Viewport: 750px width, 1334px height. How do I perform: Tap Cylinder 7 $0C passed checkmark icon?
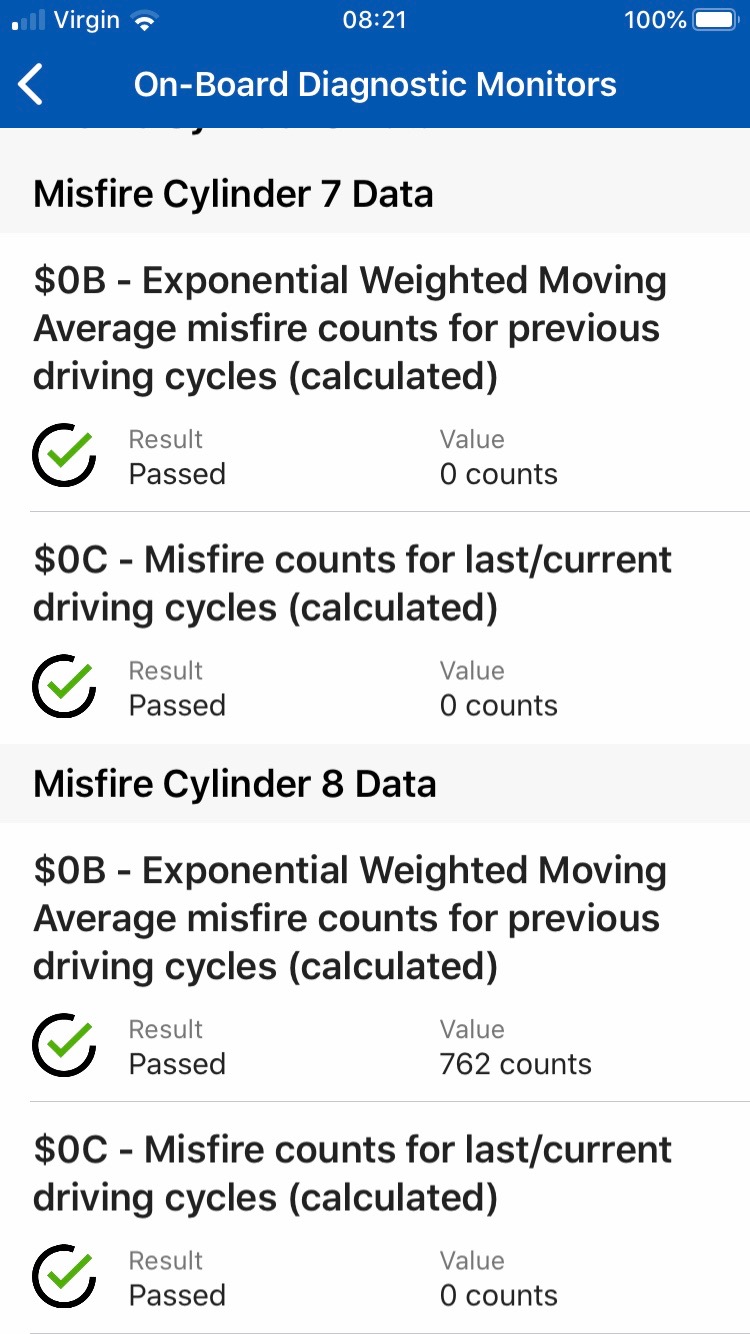coord(64,687)
